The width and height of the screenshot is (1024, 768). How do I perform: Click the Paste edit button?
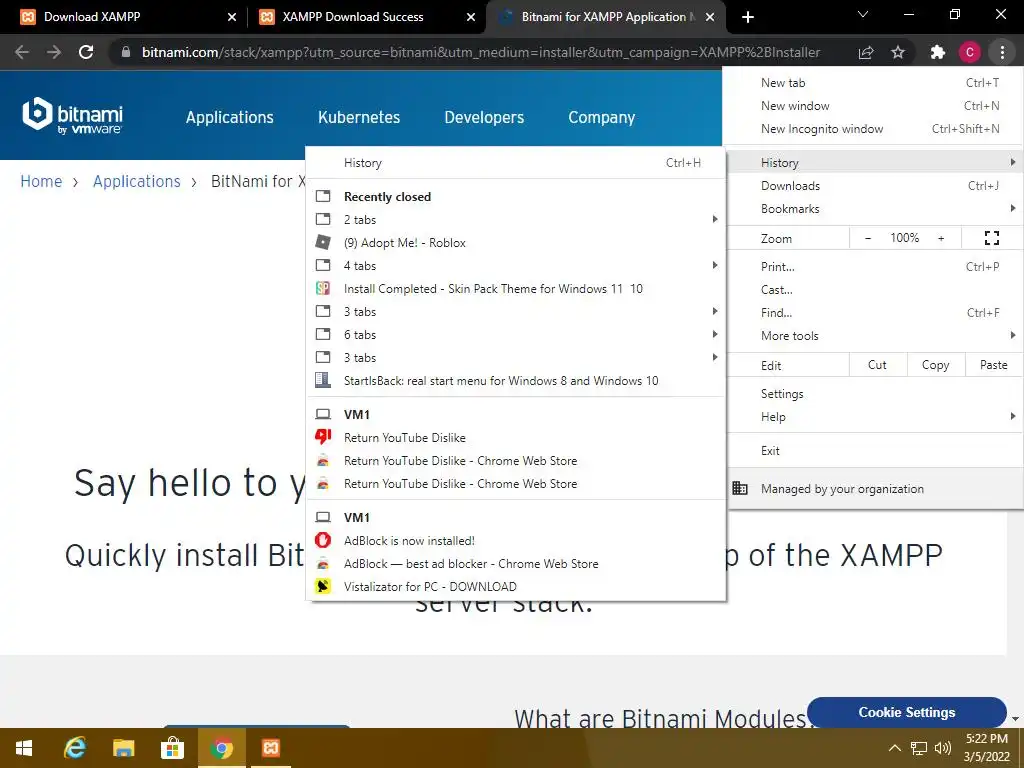coord(994,365)
